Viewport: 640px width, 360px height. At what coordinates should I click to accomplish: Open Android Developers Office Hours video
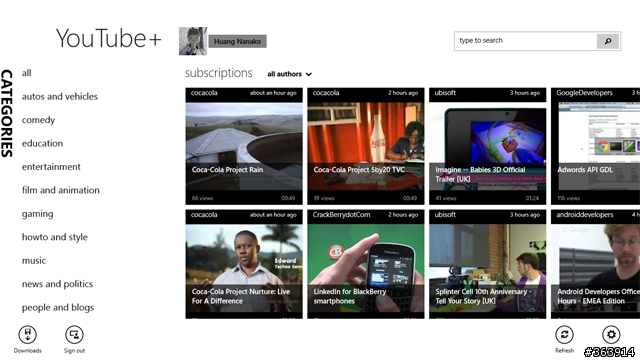coord(596,264)
